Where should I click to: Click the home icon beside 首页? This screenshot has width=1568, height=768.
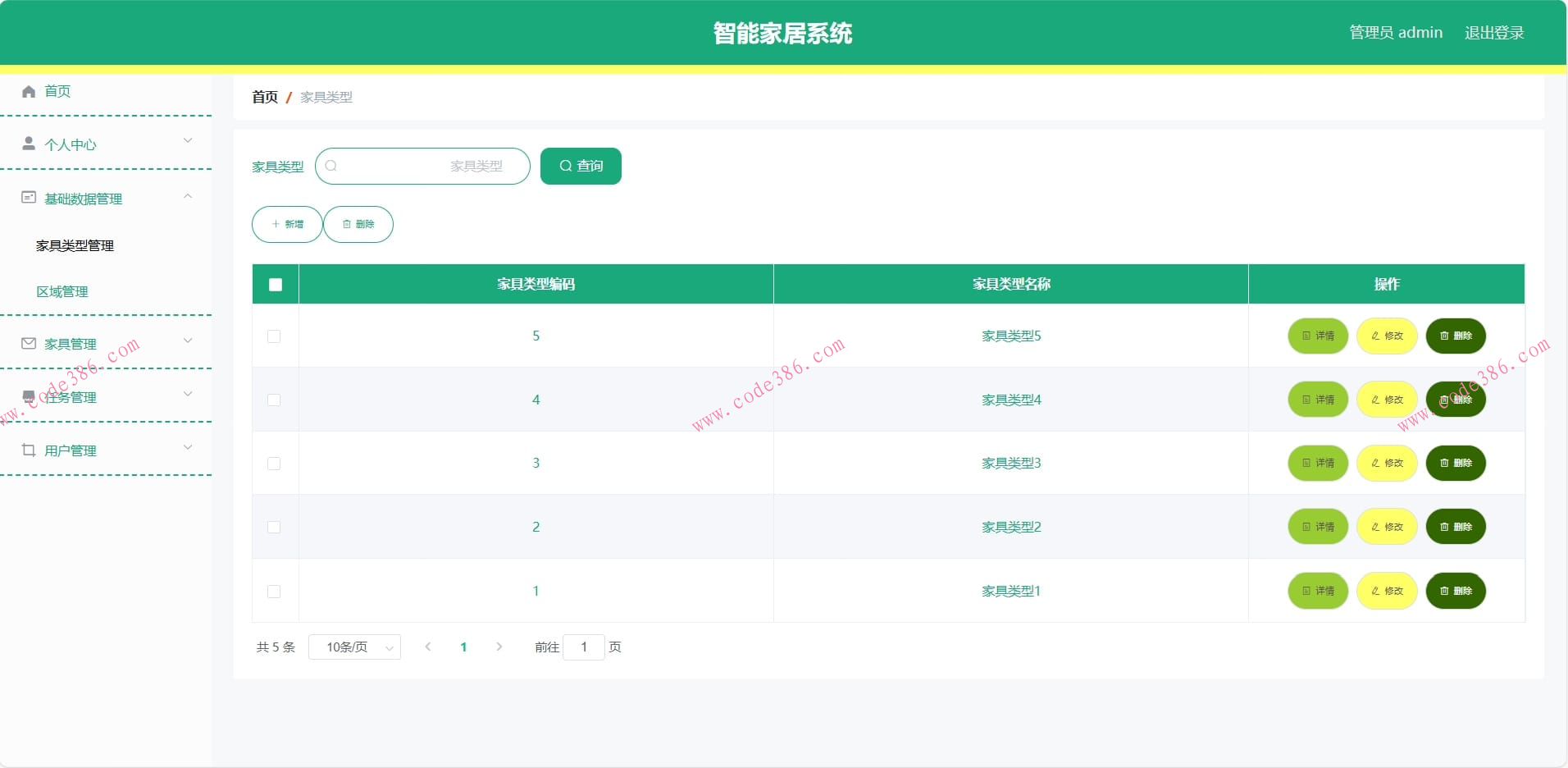coord(28,91)
